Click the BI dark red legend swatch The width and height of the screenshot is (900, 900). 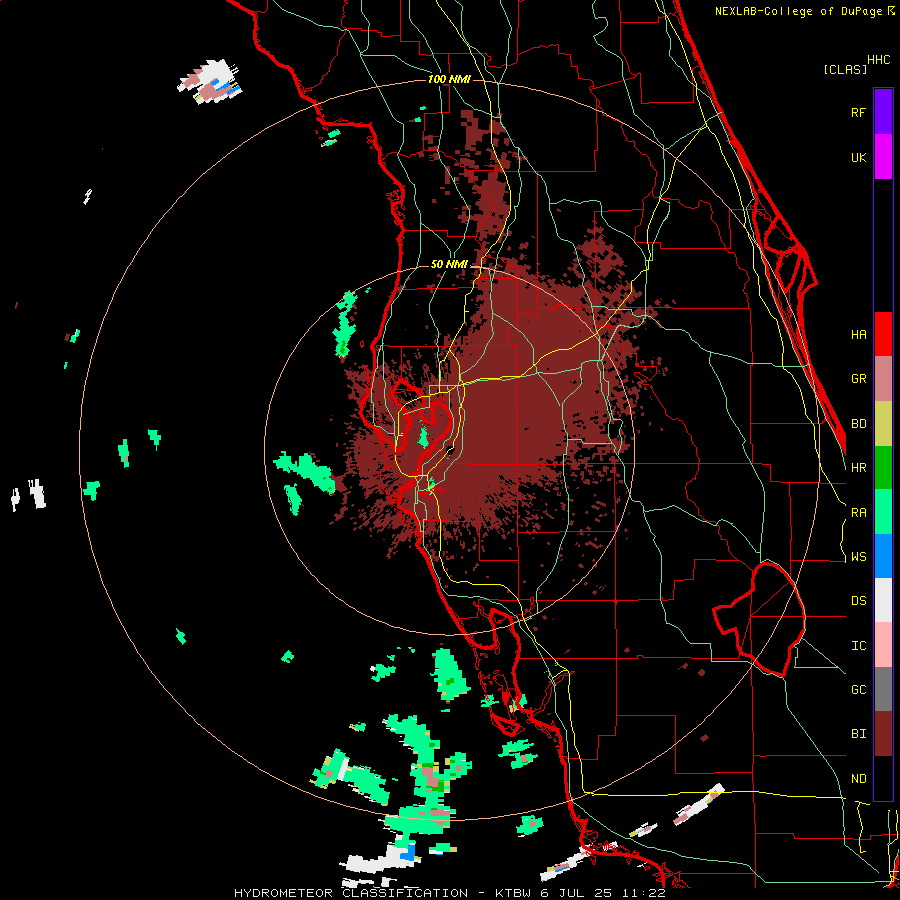(883, 734)
